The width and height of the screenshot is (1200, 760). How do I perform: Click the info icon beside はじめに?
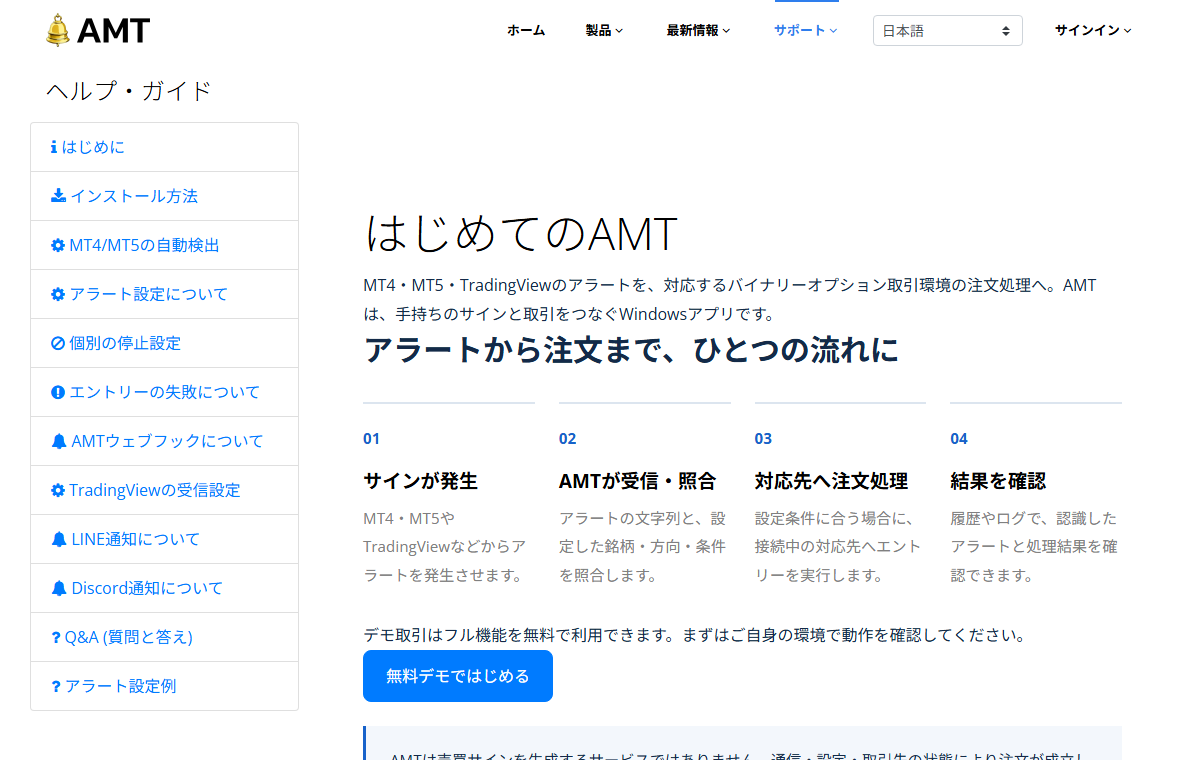pyautogui.click(x=54, y=147)
